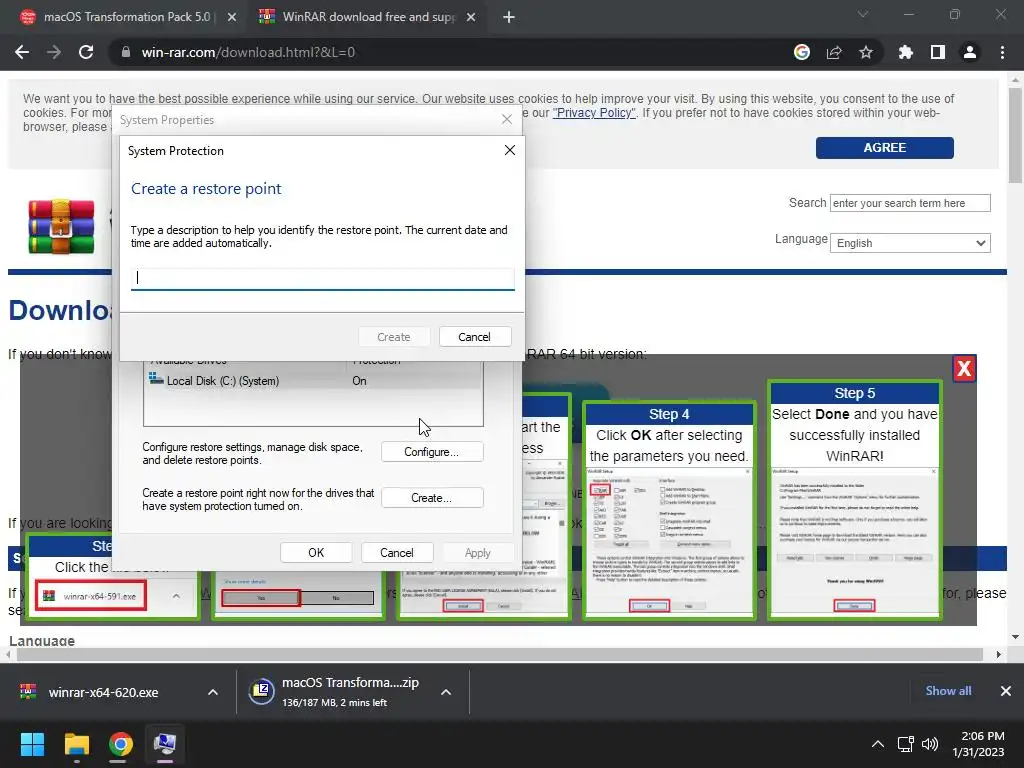
Task: Click the padlock site info icon
Action: pyautogui.click(x=126, y=52)
